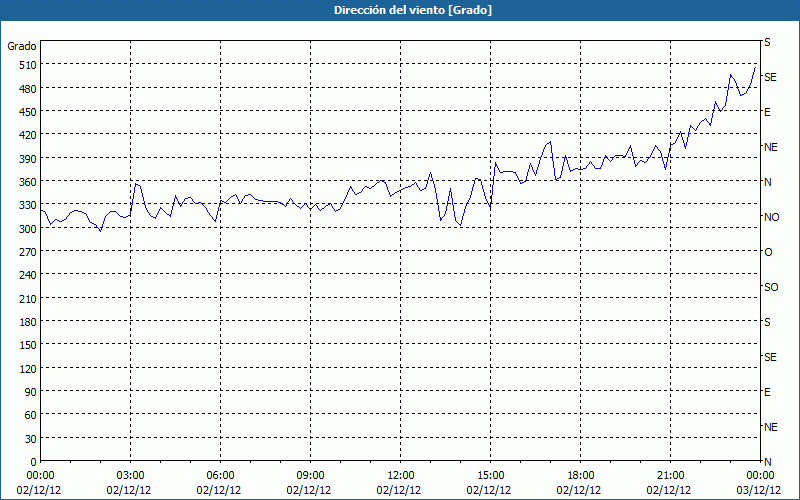This screenshot has width=800, height=500.
Task: Click the 360 value on the y-axis
Action: coord(28,182)
